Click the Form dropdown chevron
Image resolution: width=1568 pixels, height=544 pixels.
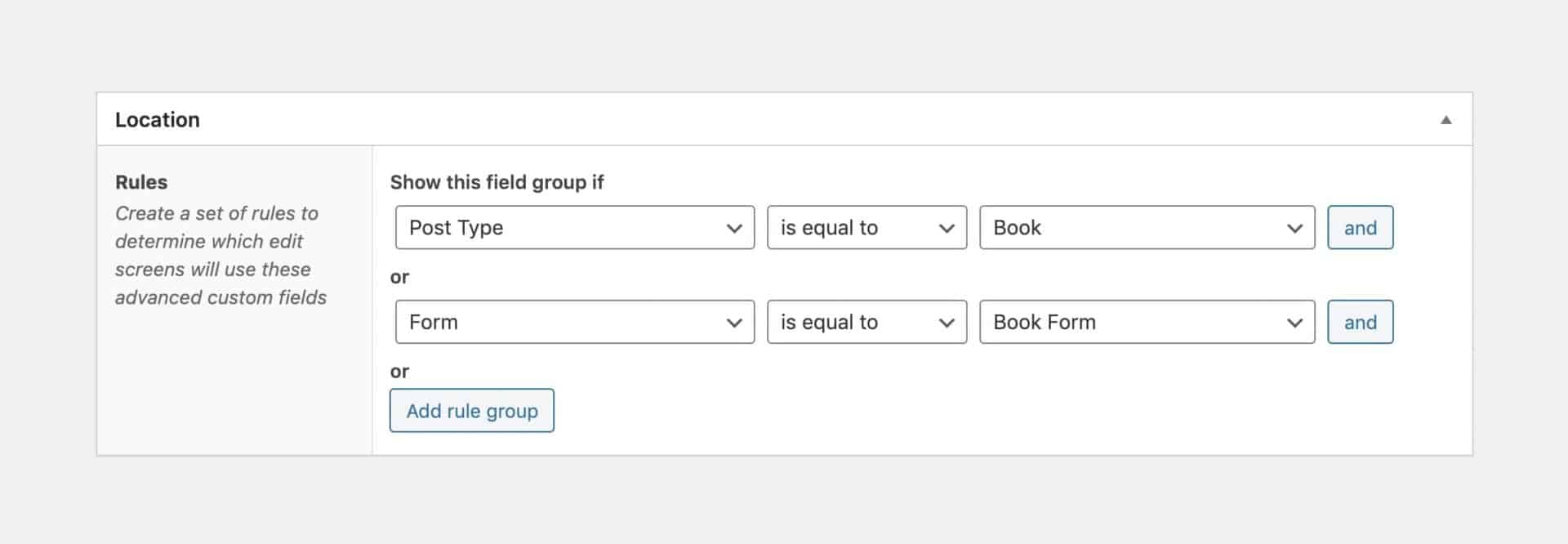coord(733,322)
